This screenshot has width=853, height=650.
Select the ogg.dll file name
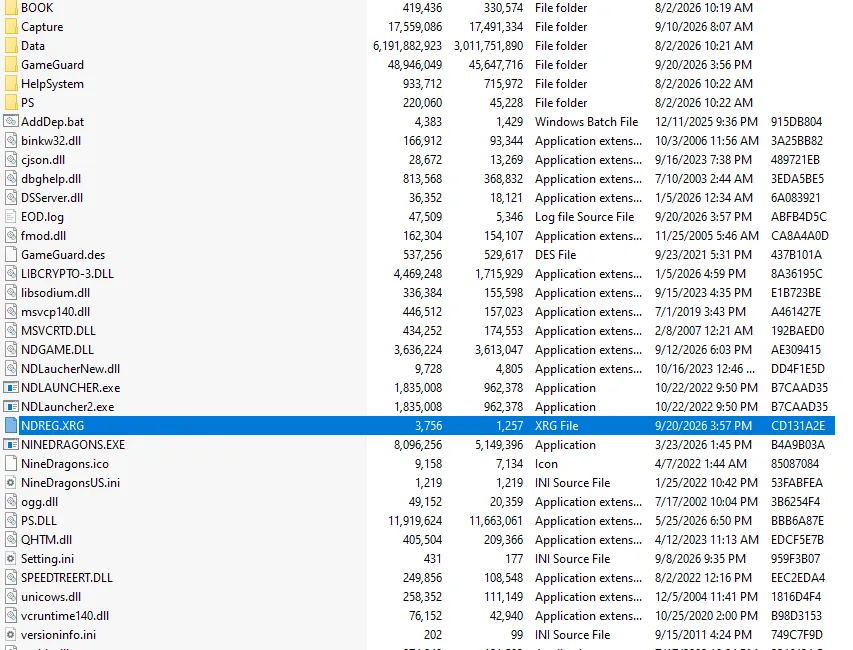pos(39,502)
